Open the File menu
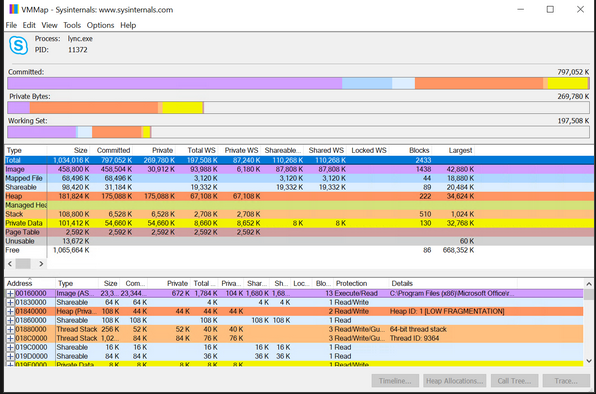 tap(11, 25)
